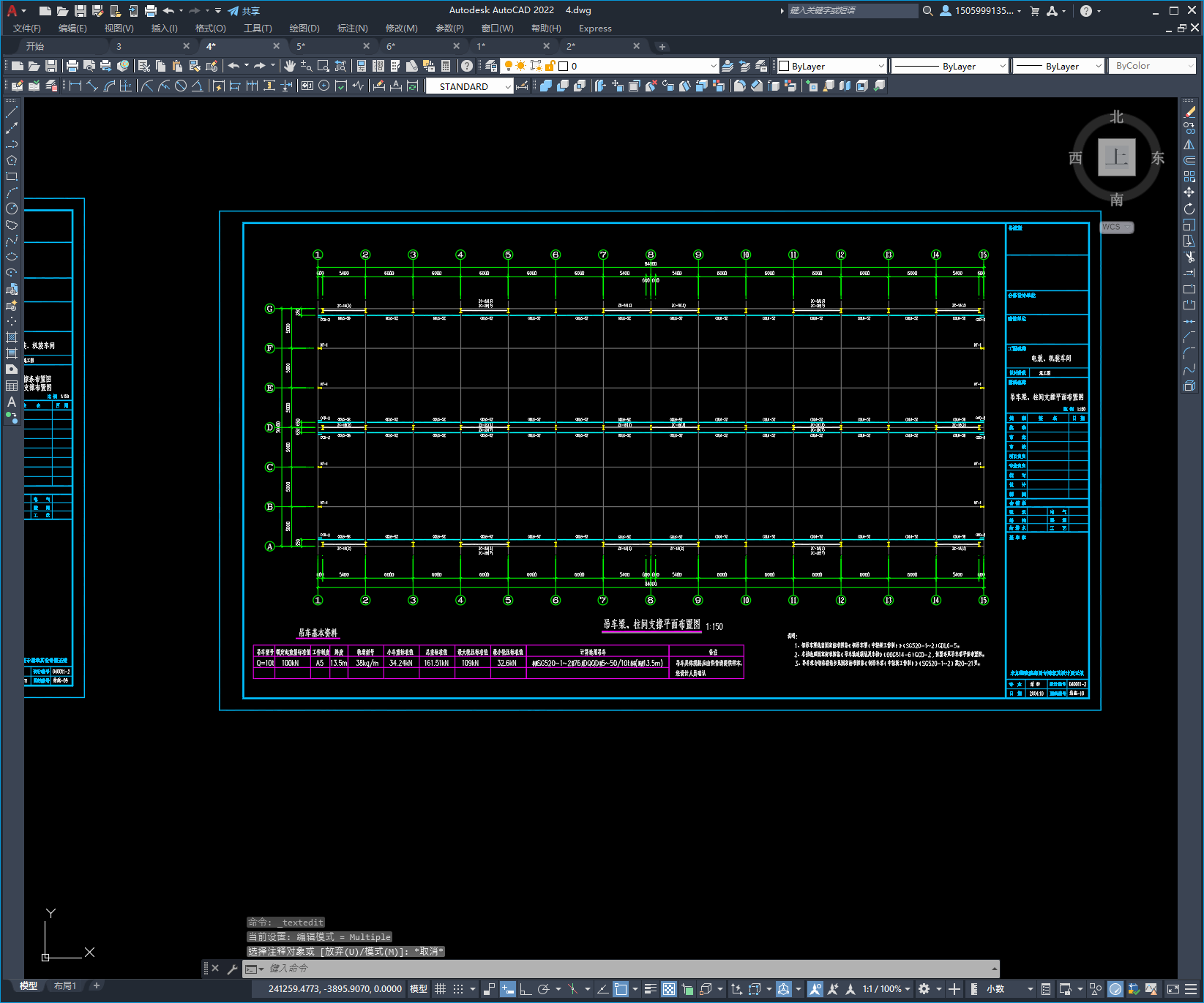Toggle polar tracking in status bar
Screen dimensions: 1204x1003
(544, 989)
